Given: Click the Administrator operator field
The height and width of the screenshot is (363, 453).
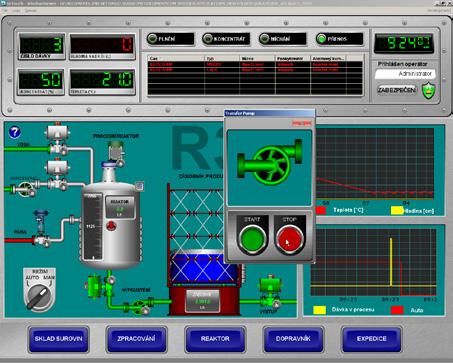Looking at the screenshot, I should 405,74.
